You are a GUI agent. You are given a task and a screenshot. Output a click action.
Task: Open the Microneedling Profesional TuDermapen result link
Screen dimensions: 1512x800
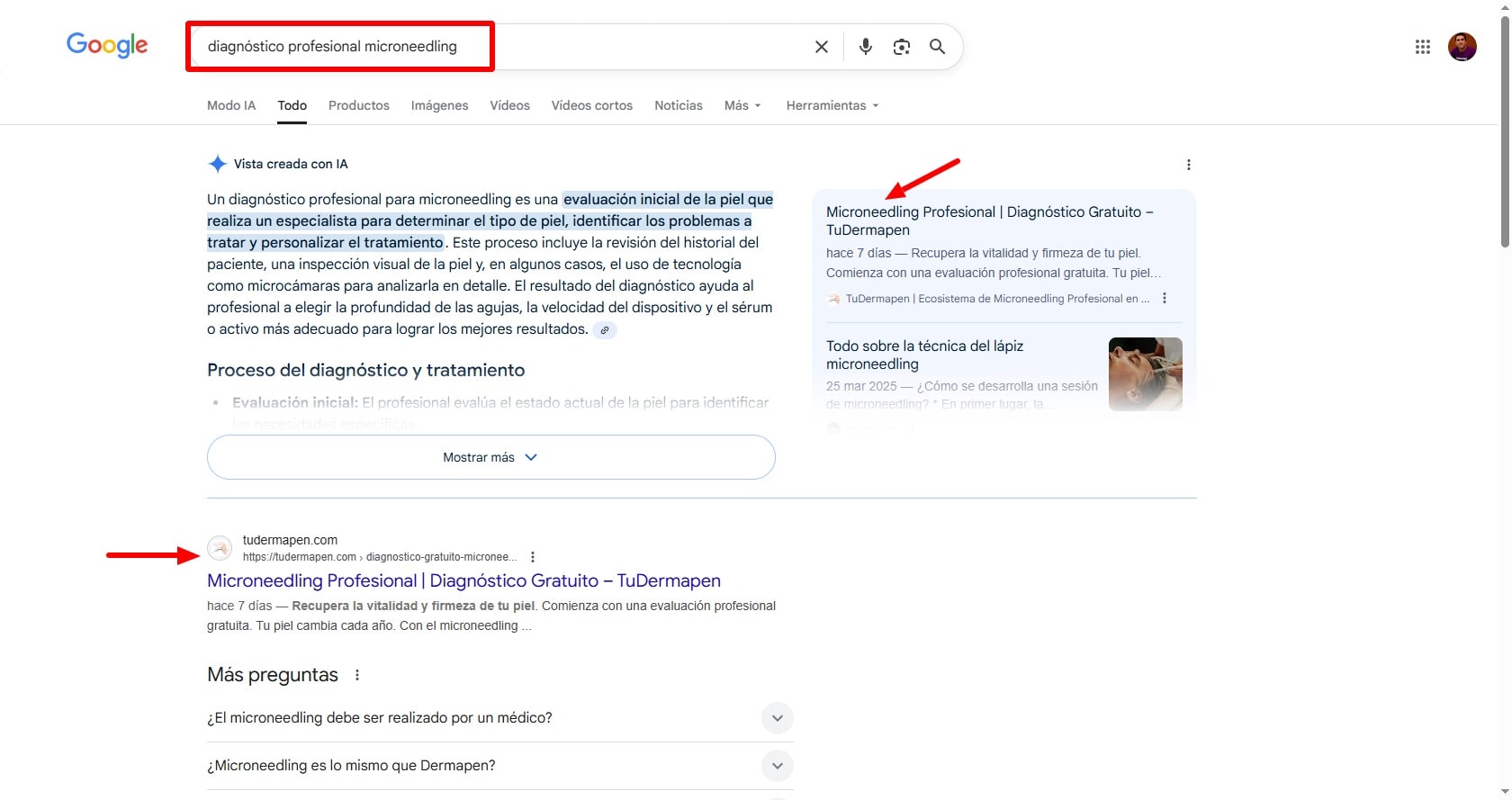(463, 580)
